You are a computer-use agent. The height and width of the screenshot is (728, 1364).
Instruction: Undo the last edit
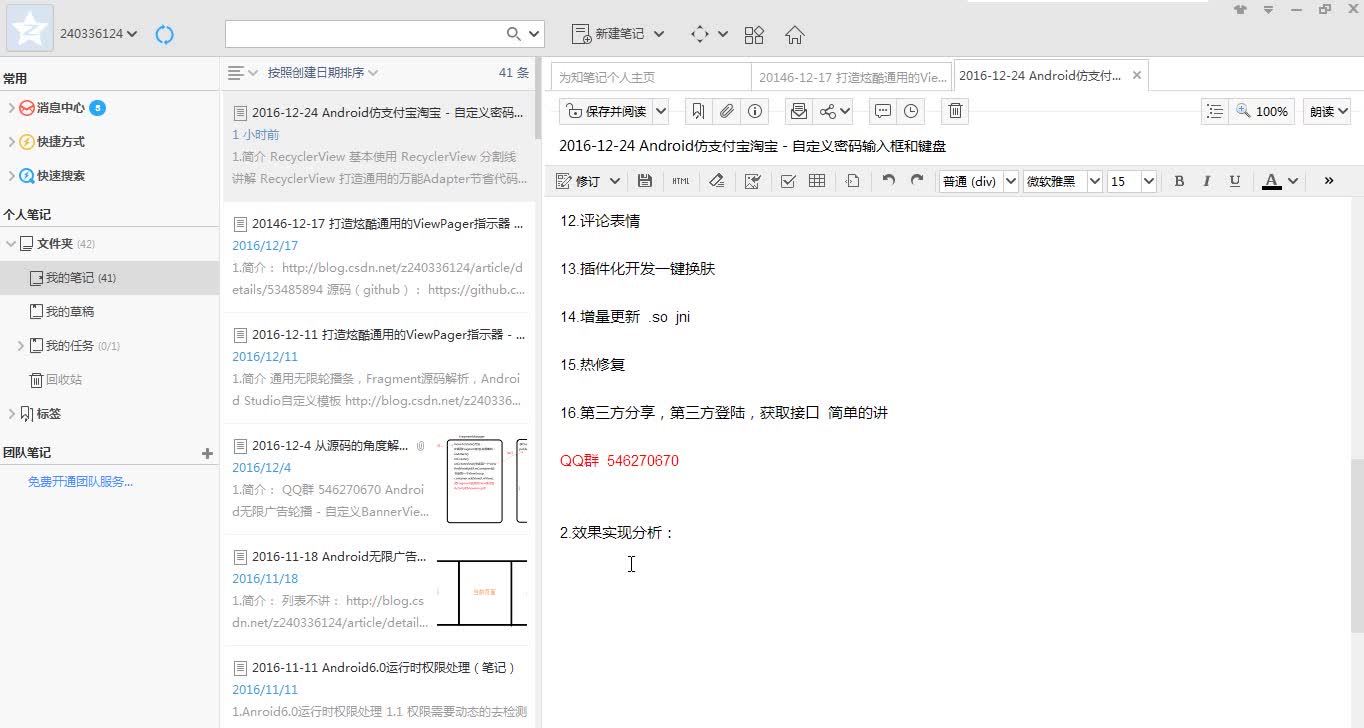[889, 181]
